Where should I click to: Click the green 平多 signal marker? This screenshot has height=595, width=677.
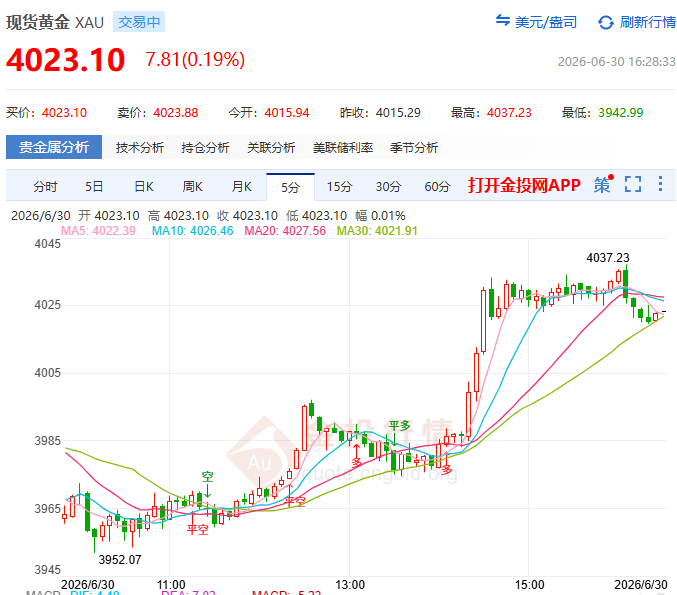pos(399,426)
